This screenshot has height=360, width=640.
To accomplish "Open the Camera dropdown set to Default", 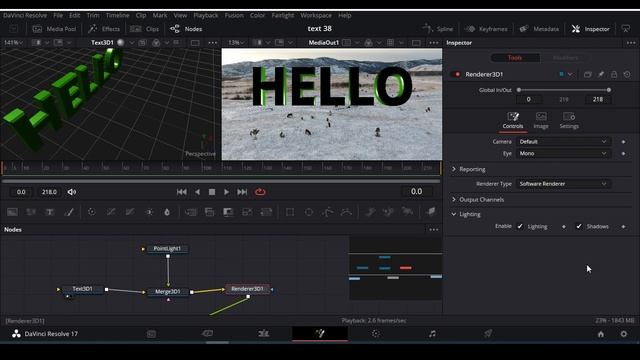I will (563, 142).
